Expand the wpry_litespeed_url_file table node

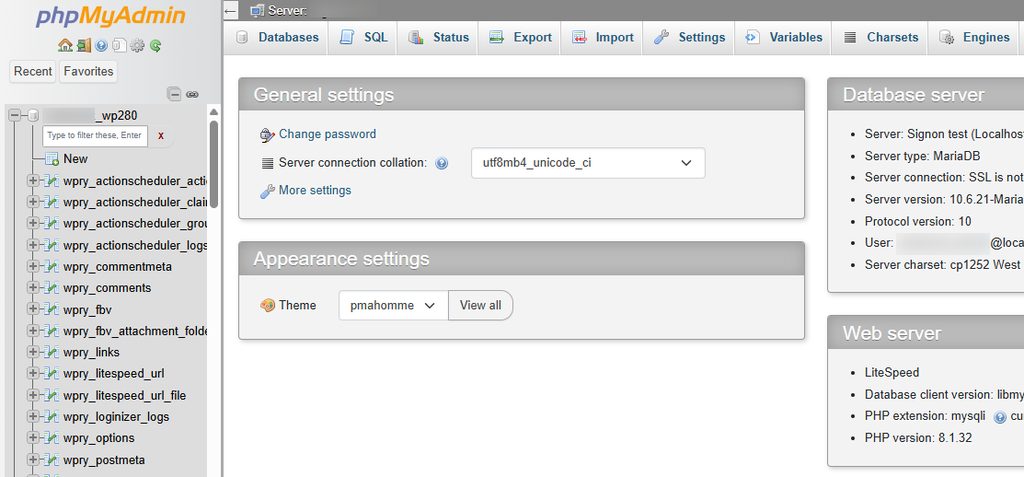(33, 395)
